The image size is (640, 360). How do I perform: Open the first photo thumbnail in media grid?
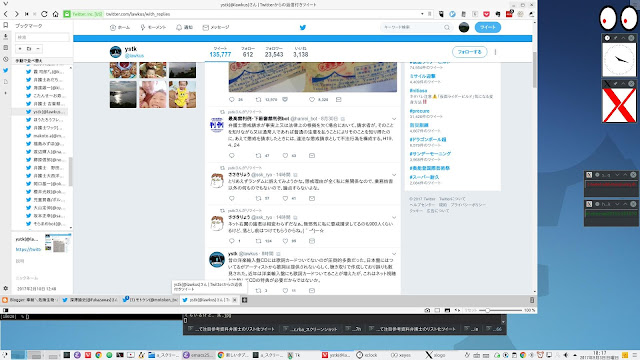(123, 70)
